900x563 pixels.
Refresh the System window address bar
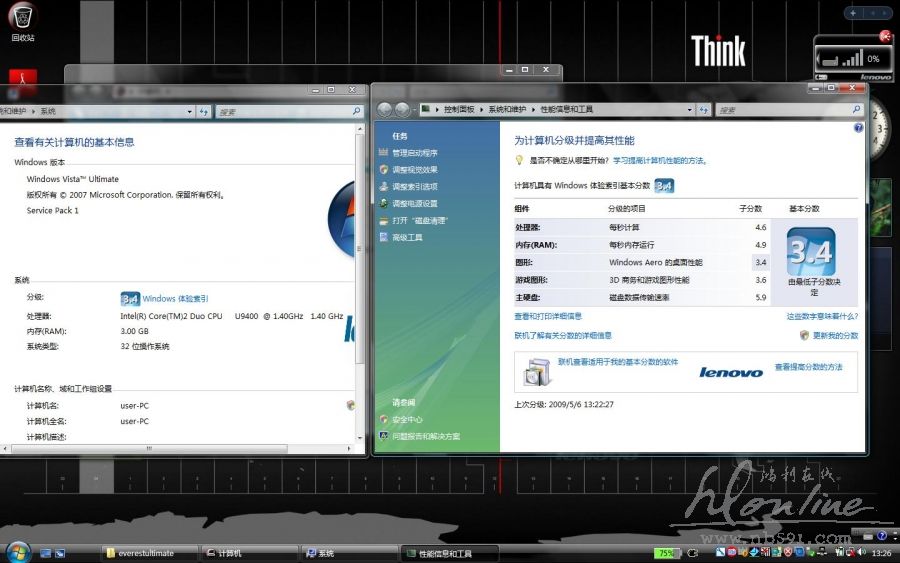(x=204, y=111)
